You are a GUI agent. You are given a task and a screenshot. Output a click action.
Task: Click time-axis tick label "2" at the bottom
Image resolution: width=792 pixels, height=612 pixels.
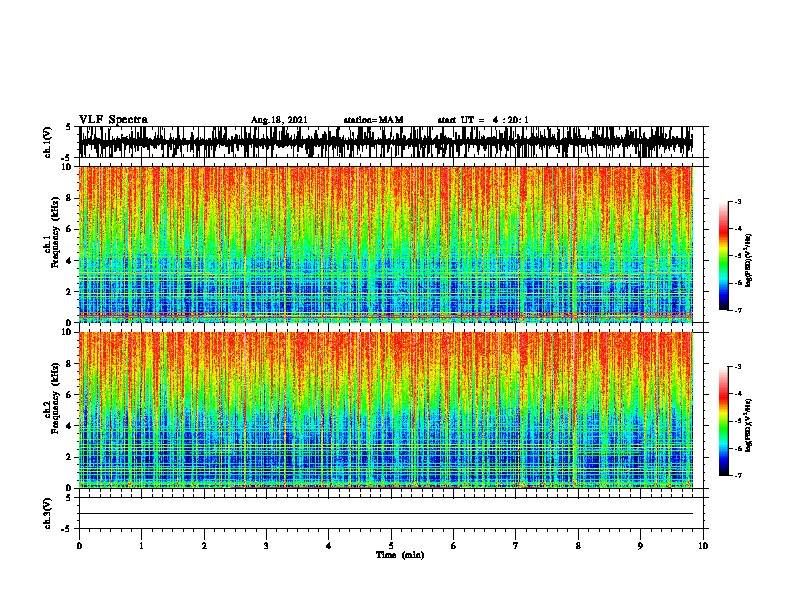tap(204, 546)
